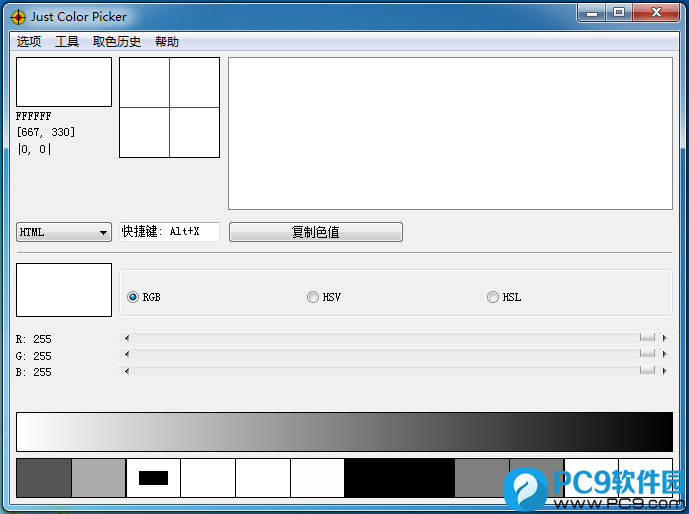Image resolution: width=689 pixels, height=514 pixels.
Task: Open the 取色历史 menu
Action: (x=117, y=42)
